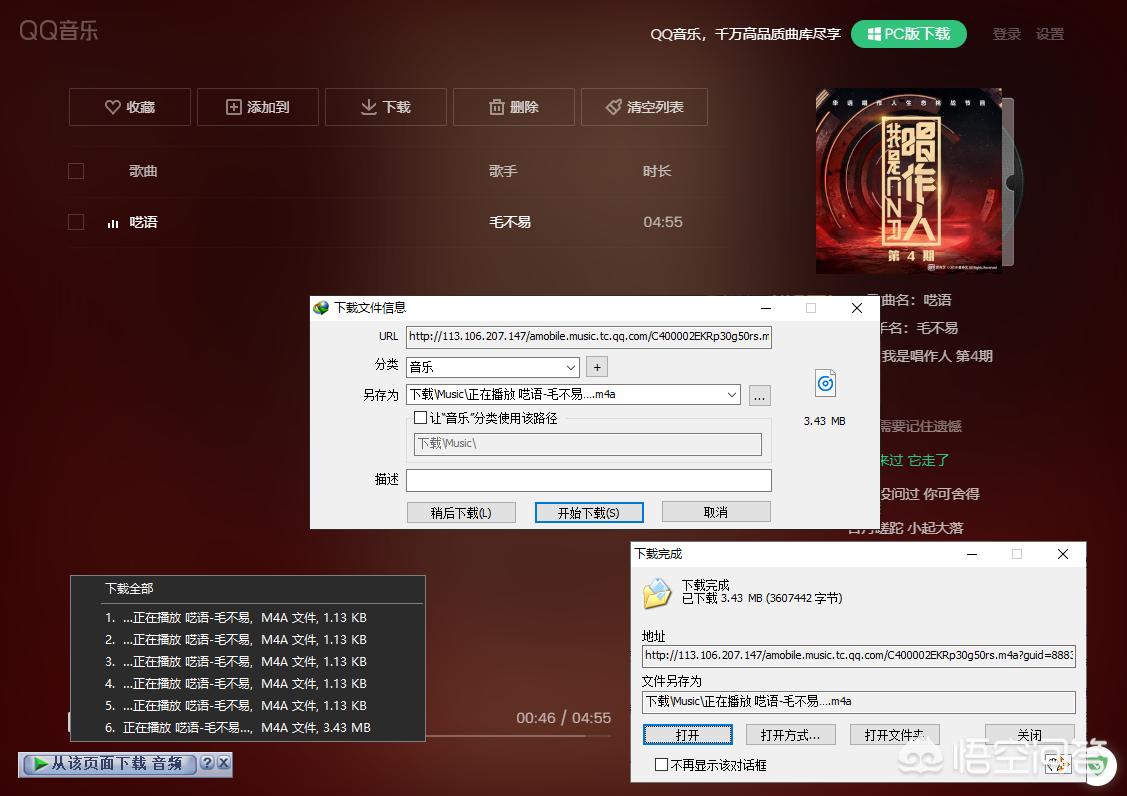Screen dimensions: 1127x796
Task: Select download list entry number 4
Action: [247, 684]
